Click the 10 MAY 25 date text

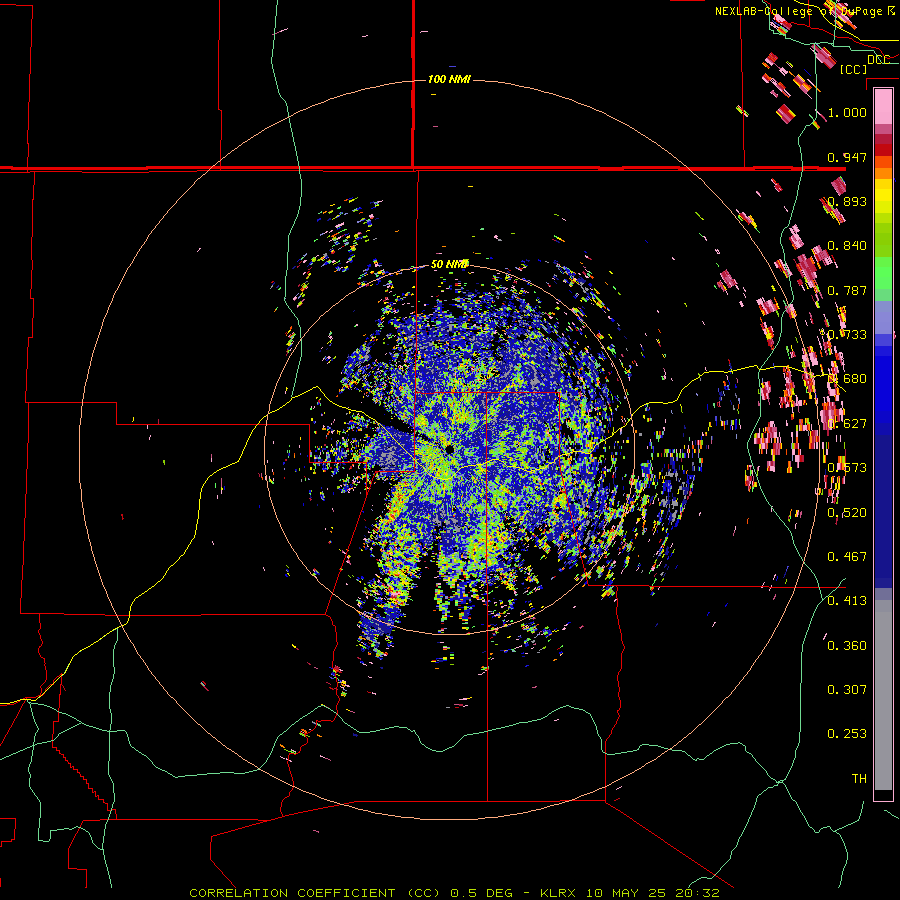tap(627, 893)
